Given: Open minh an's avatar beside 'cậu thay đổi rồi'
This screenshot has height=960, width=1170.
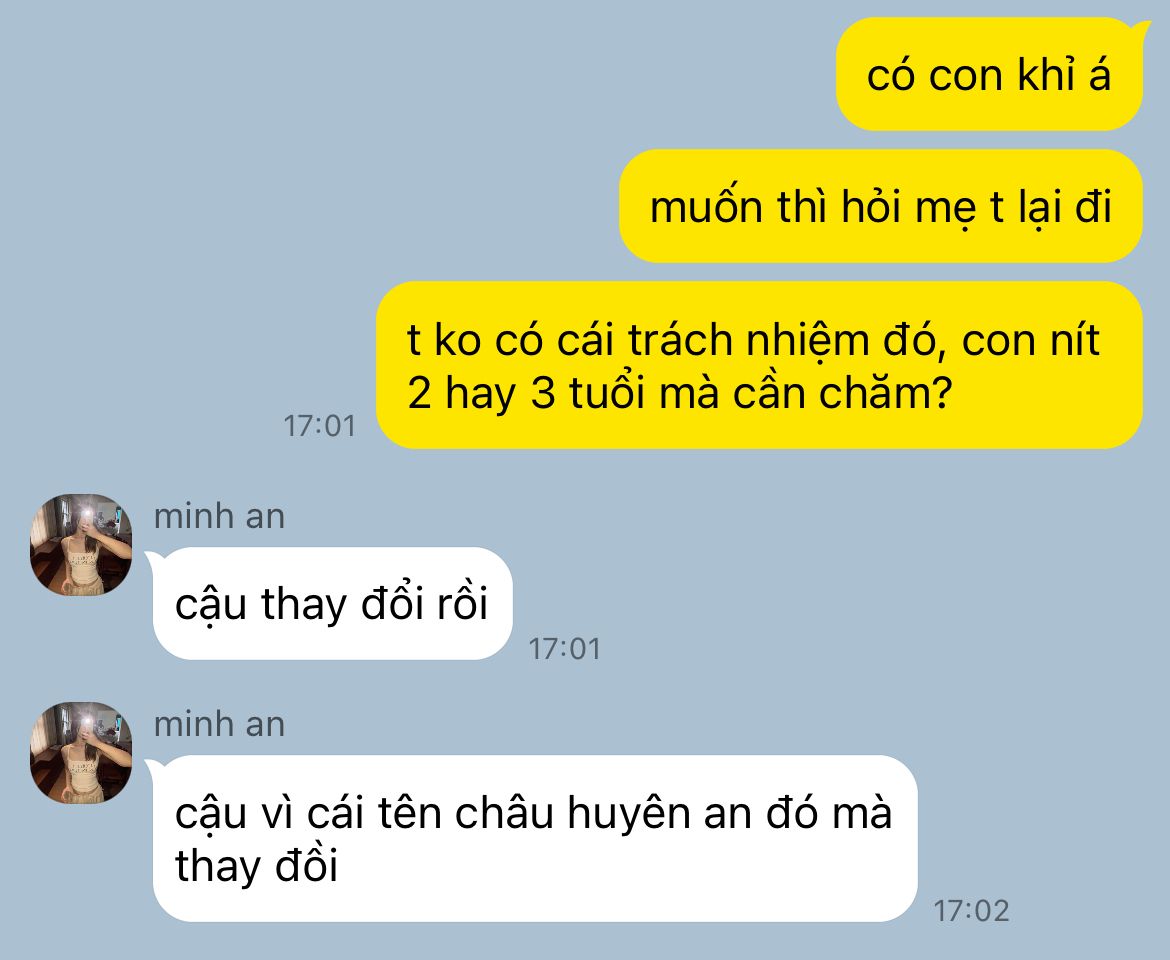Looking at the screenshot, I should pyautogui.click(x=81, y=545).
